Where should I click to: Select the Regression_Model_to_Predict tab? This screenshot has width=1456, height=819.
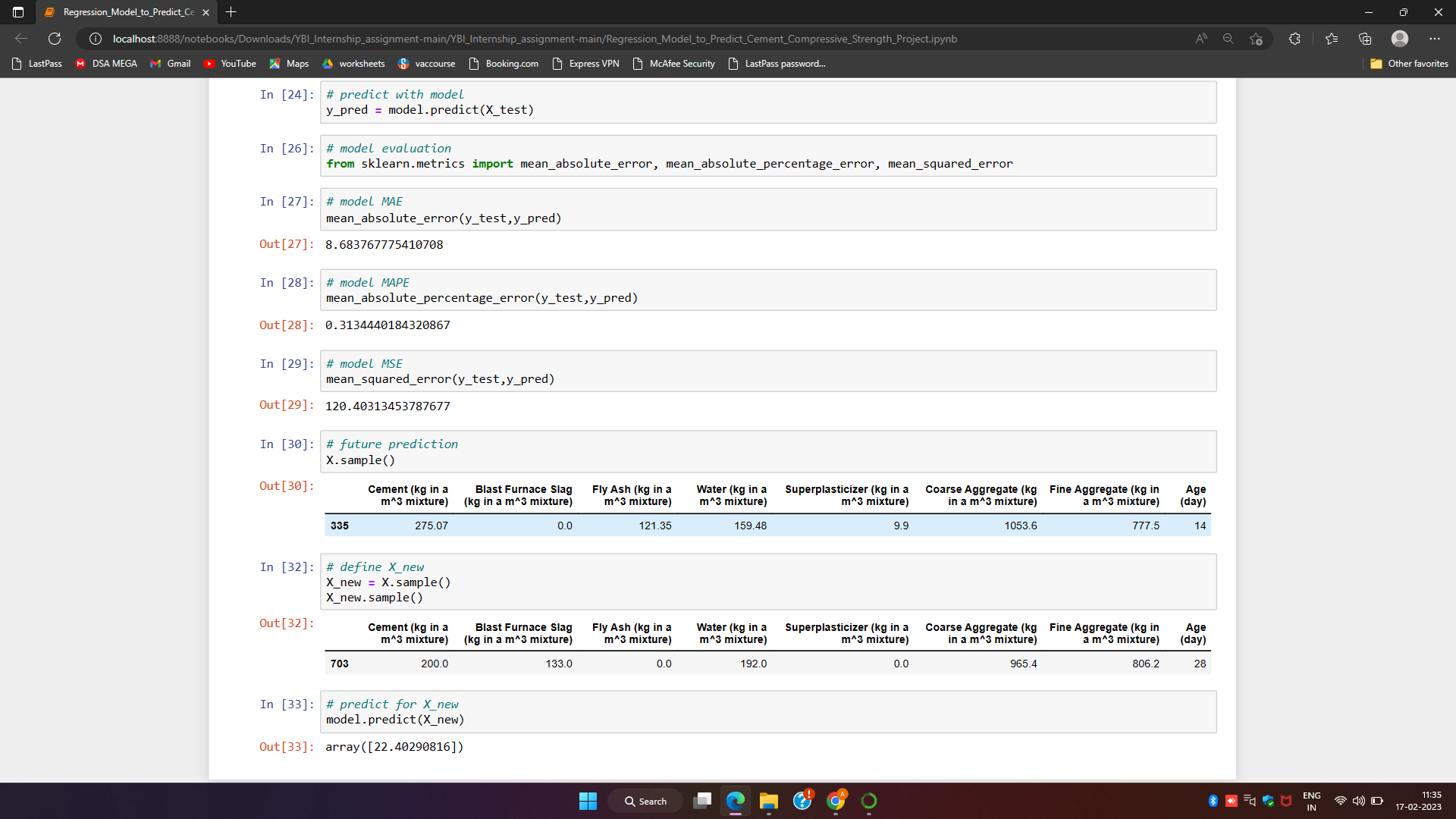point(121,12)
